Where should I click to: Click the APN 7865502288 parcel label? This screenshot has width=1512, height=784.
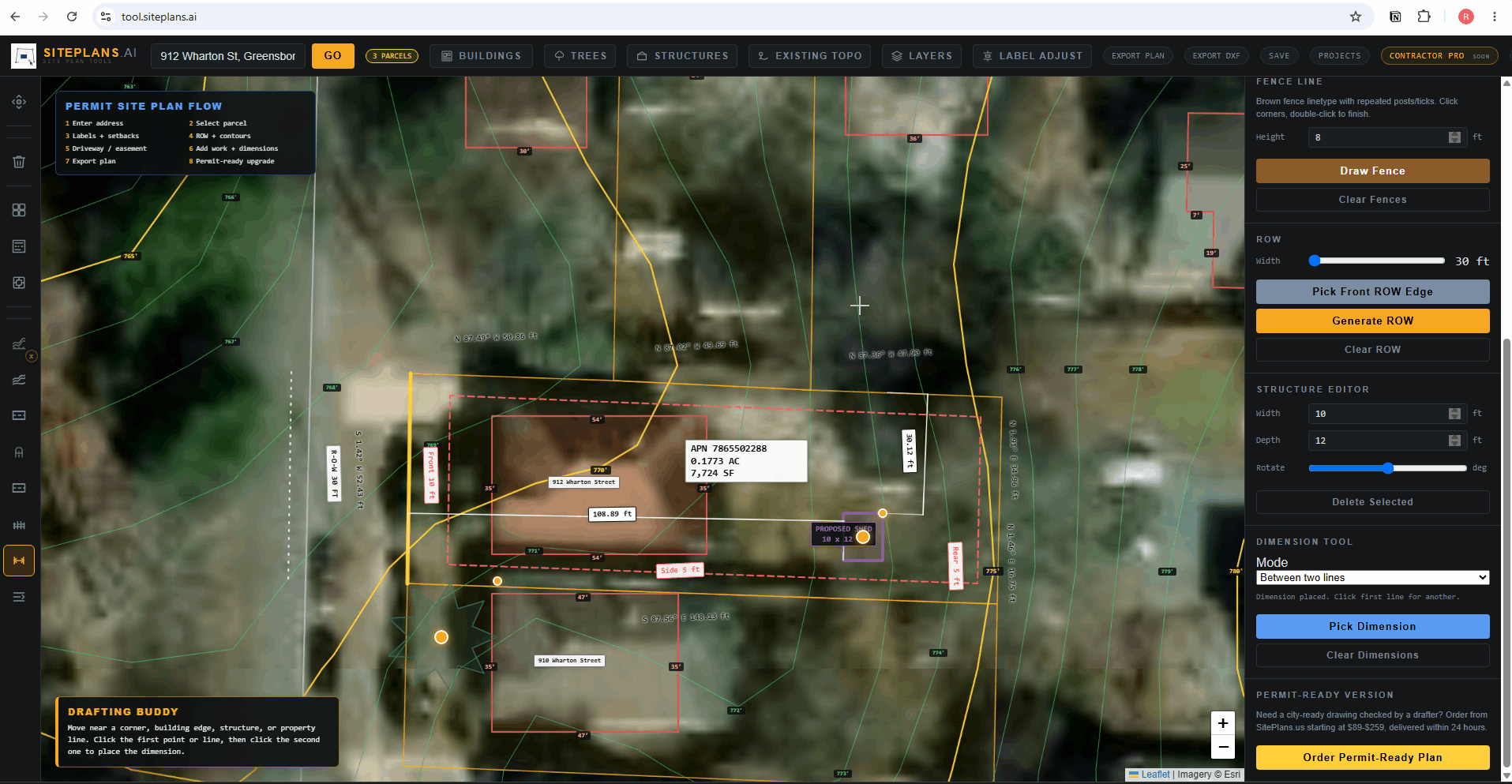(747, 461)
